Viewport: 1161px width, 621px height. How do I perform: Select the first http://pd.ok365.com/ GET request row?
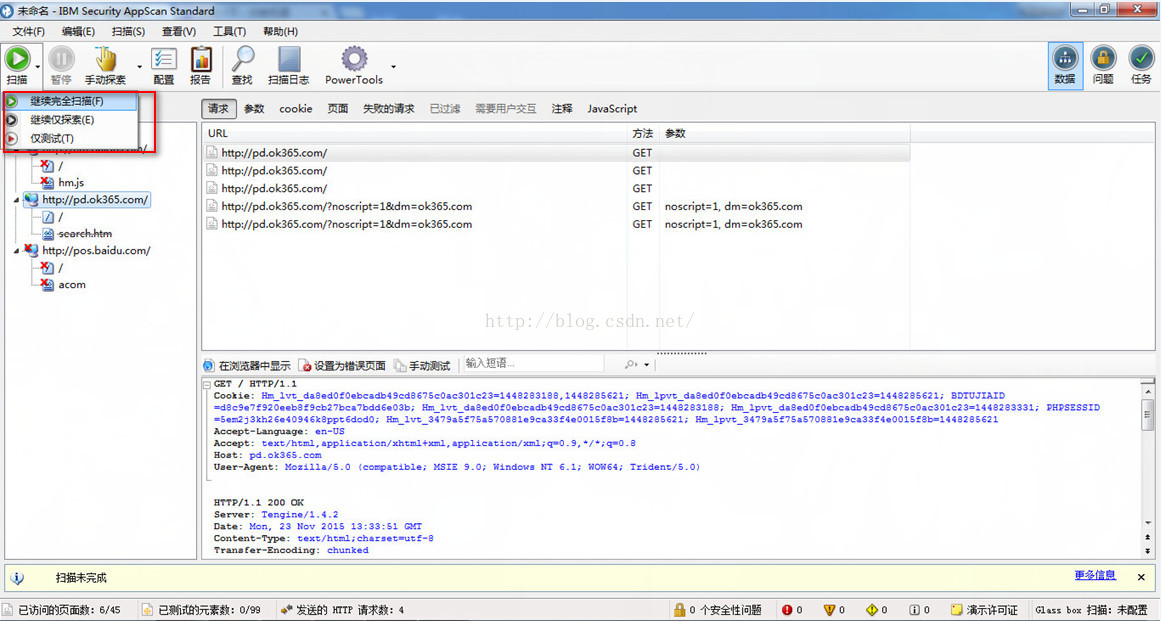[x=556, y=152]
